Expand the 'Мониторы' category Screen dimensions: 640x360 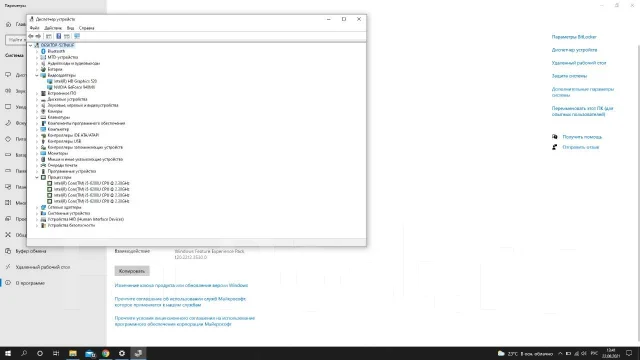point(37,153)
